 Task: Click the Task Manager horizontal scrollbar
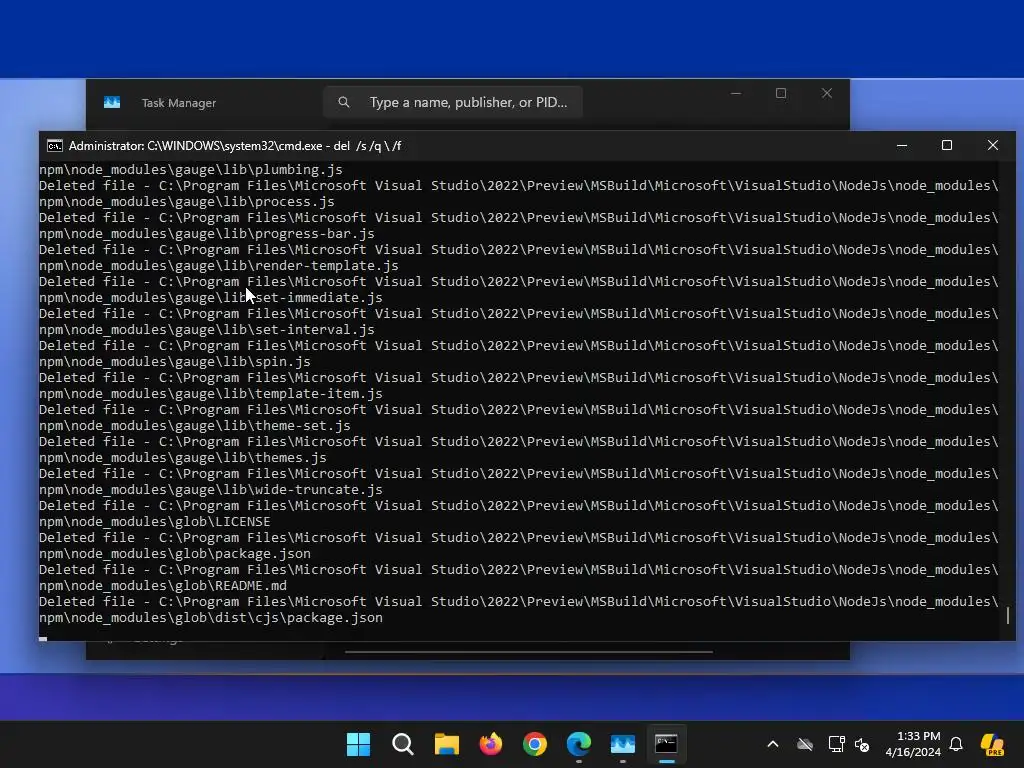click(x=528, y=651)
